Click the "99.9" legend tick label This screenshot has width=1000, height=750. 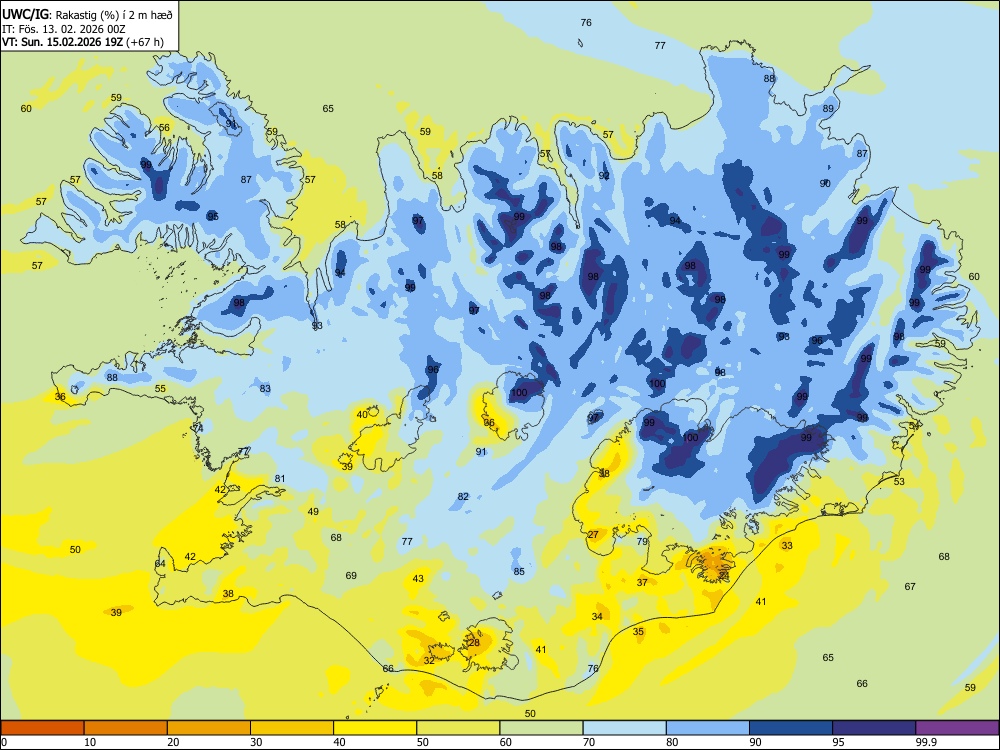(925, 742)
